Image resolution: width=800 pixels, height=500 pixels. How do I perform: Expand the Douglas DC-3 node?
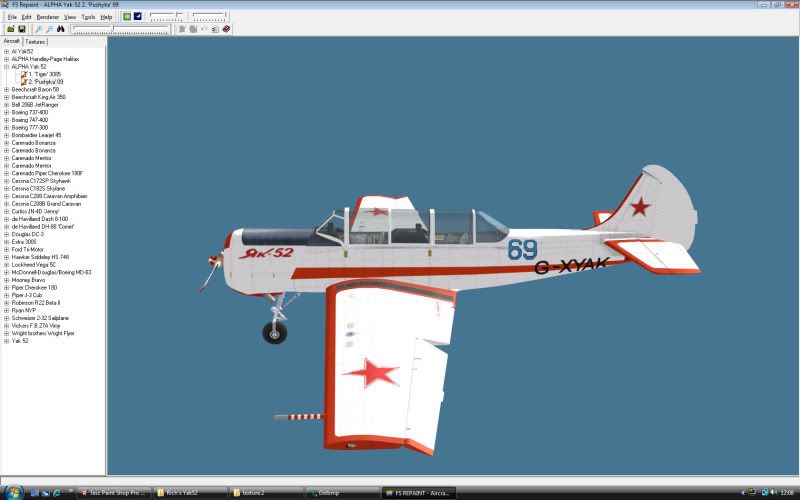pyautogui.click(x=7, y=234)
